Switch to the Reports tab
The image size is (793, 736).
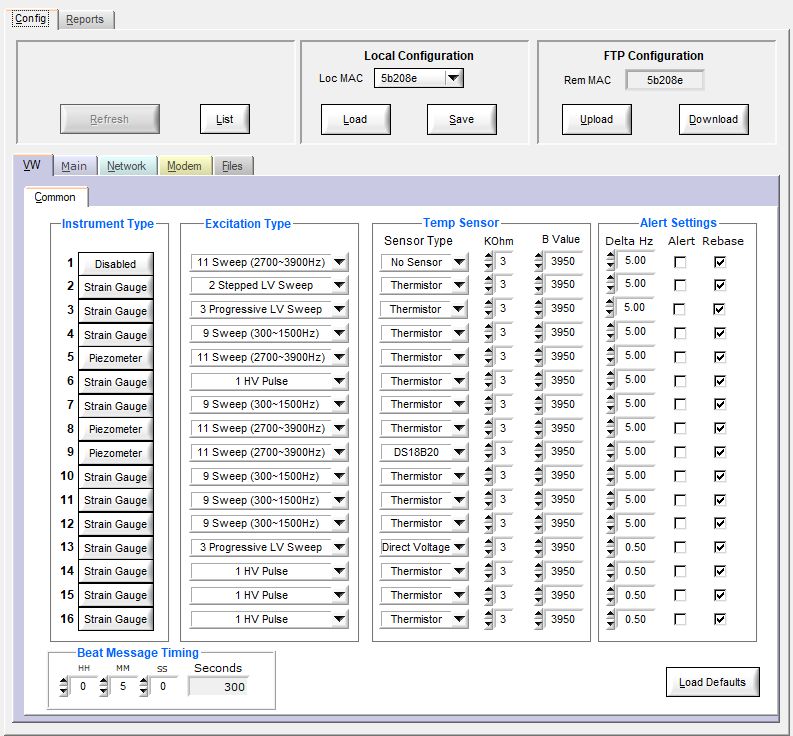click(85, 19)
